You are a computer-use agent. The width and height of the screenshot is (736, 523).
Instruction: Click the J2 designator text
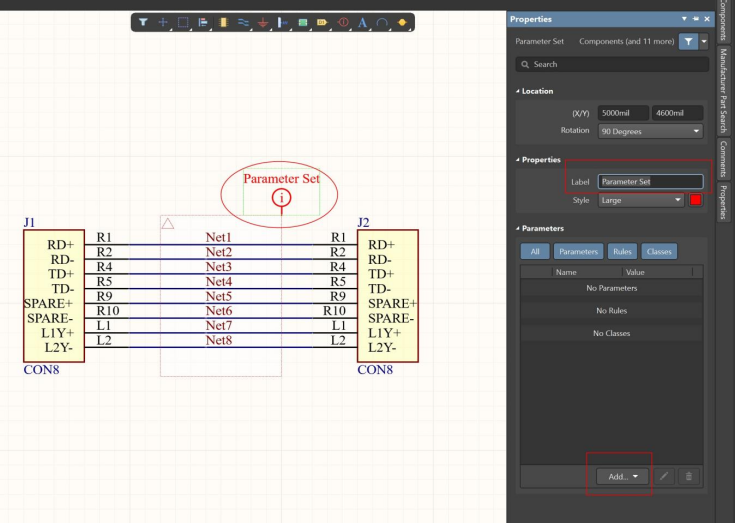tap(363, 222)
